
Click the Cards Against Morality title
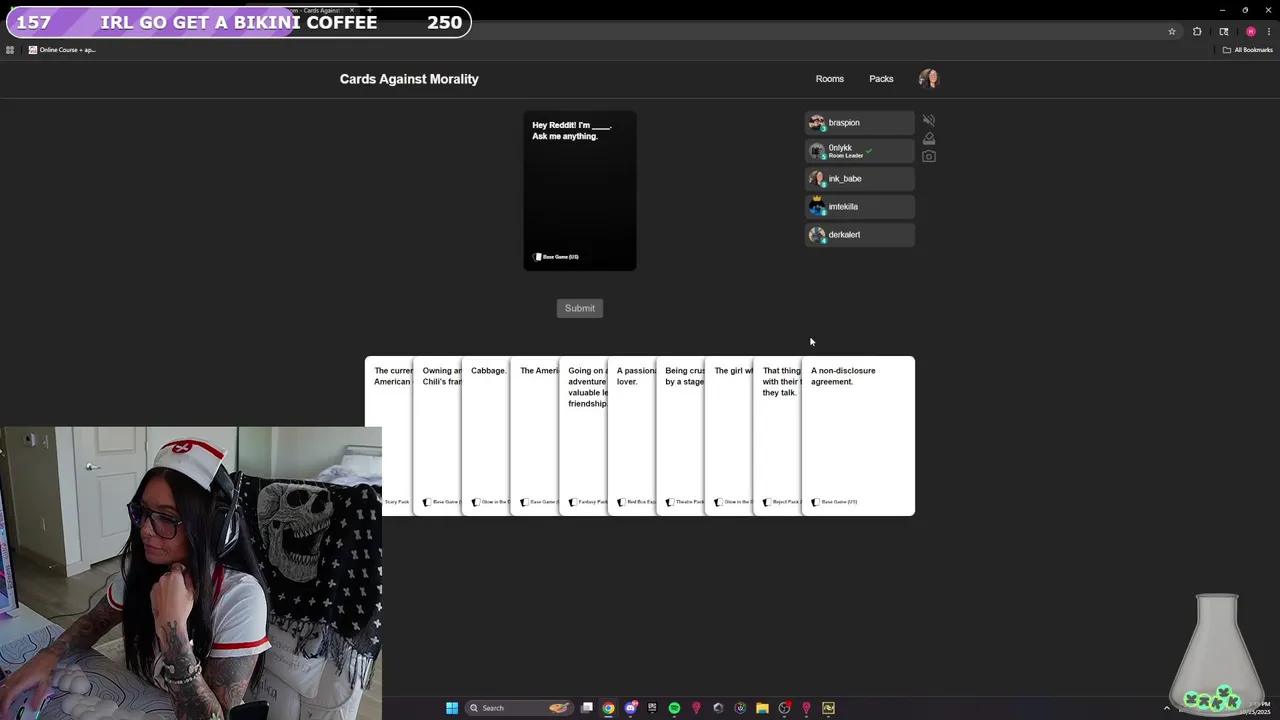pos(409,79)
